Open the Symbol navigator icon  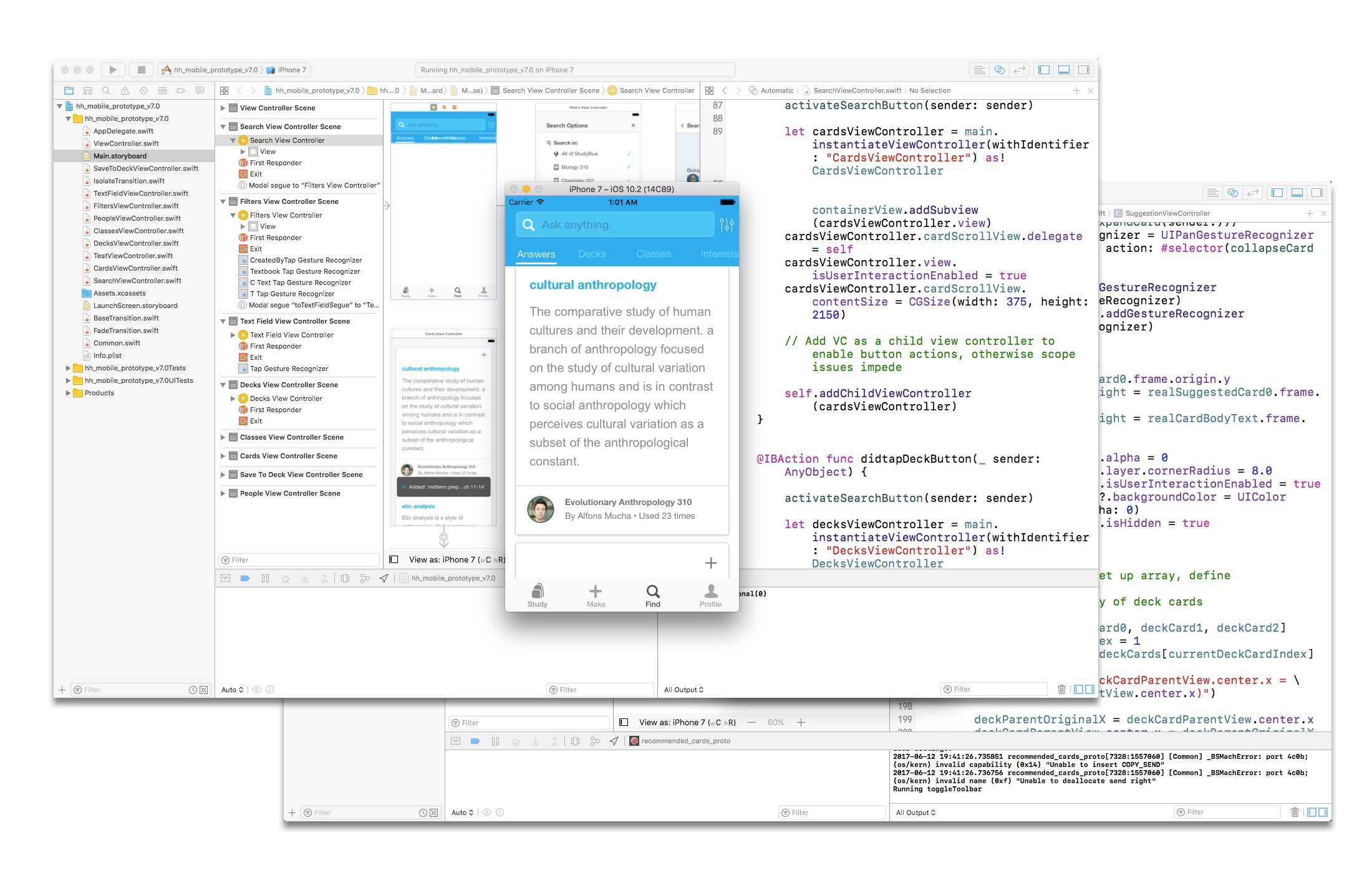coord(87,90)
